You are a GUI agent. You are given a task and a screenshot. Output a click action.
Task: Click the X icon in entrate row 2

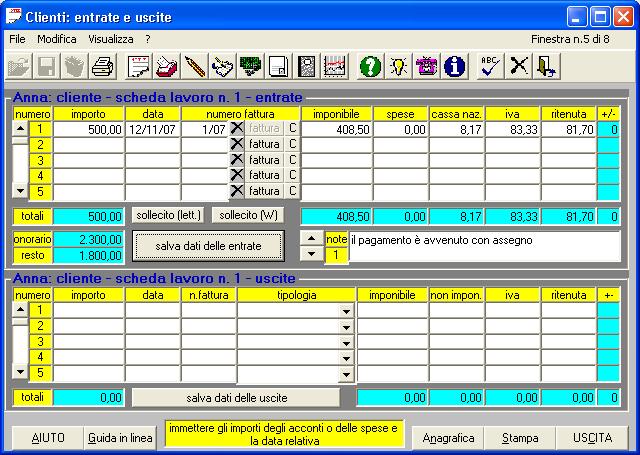(x=237, y=144)
